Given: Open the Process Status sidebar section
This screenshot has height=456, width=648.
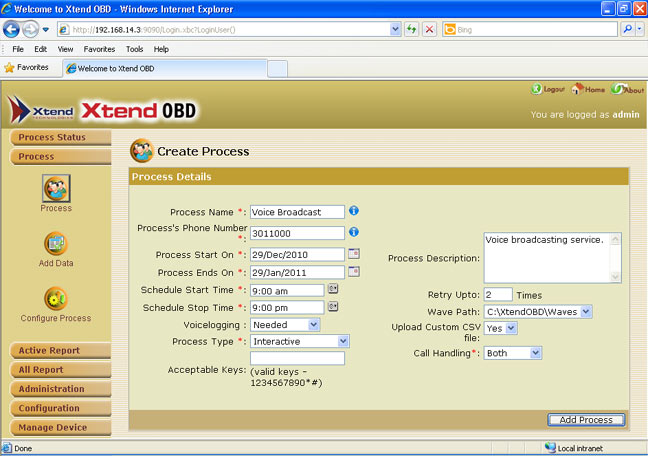Looking at the screenshot, I should (x=61, y=137).
